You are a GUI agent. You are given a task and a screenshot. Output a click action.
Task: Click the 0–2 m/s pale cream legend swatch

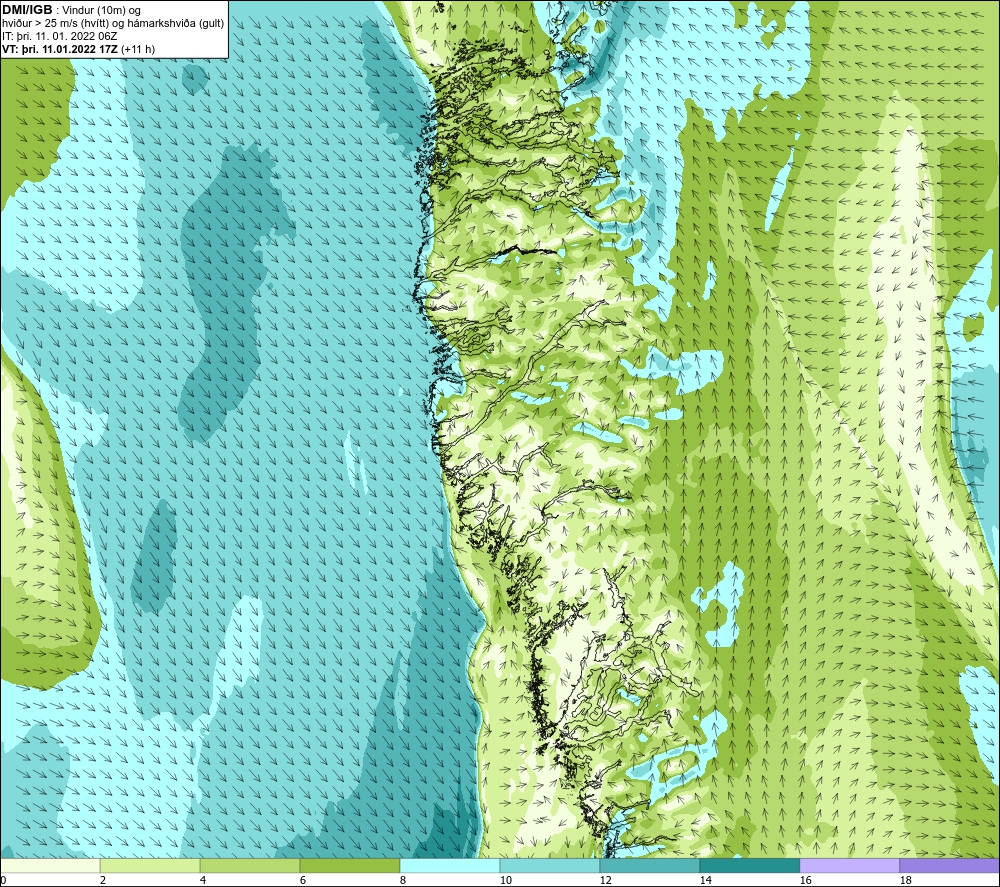[50, 865]
